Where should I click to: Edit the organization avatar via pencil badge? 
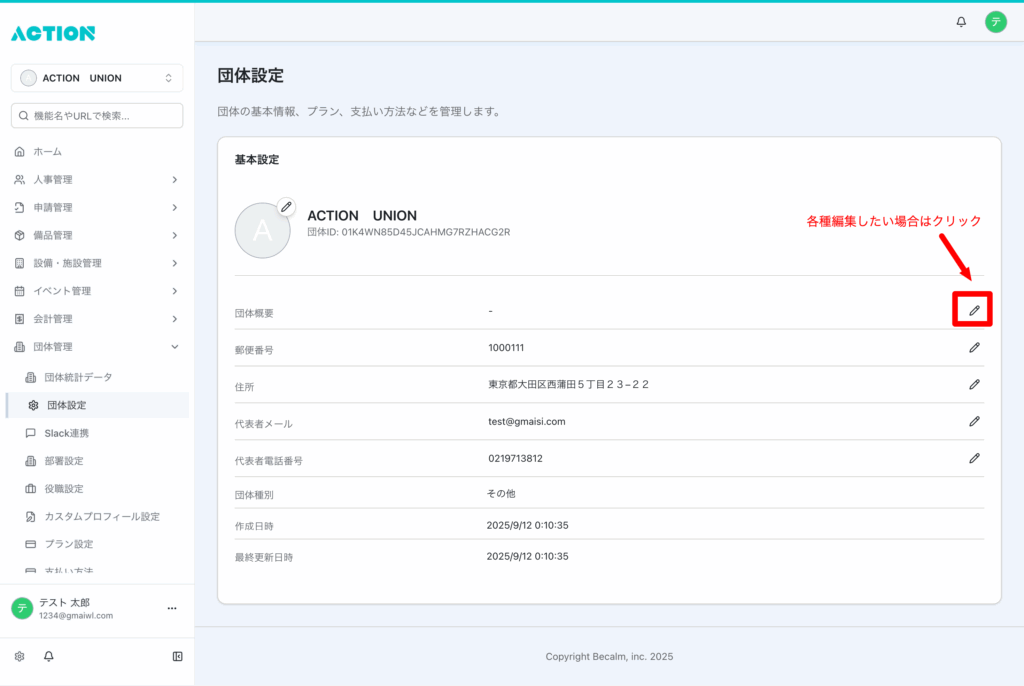pos(287,207)
